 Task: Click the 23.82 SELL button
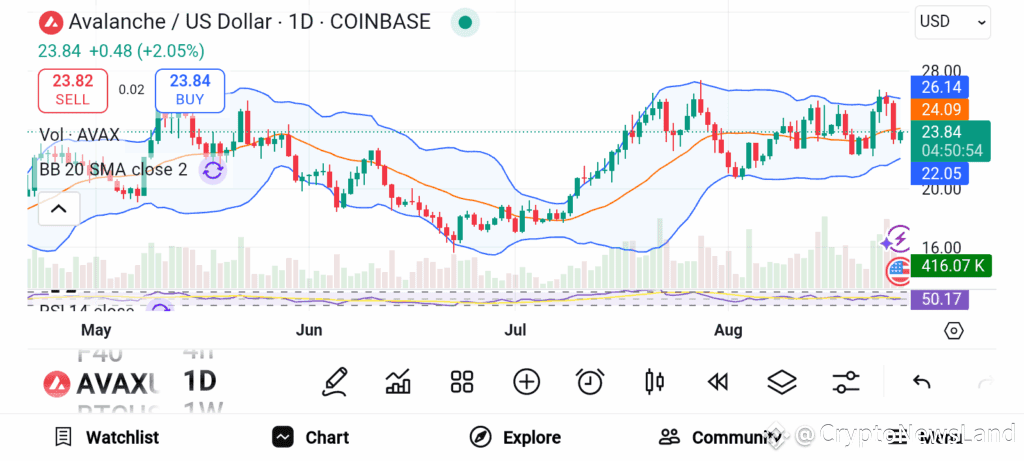[72, 90]
